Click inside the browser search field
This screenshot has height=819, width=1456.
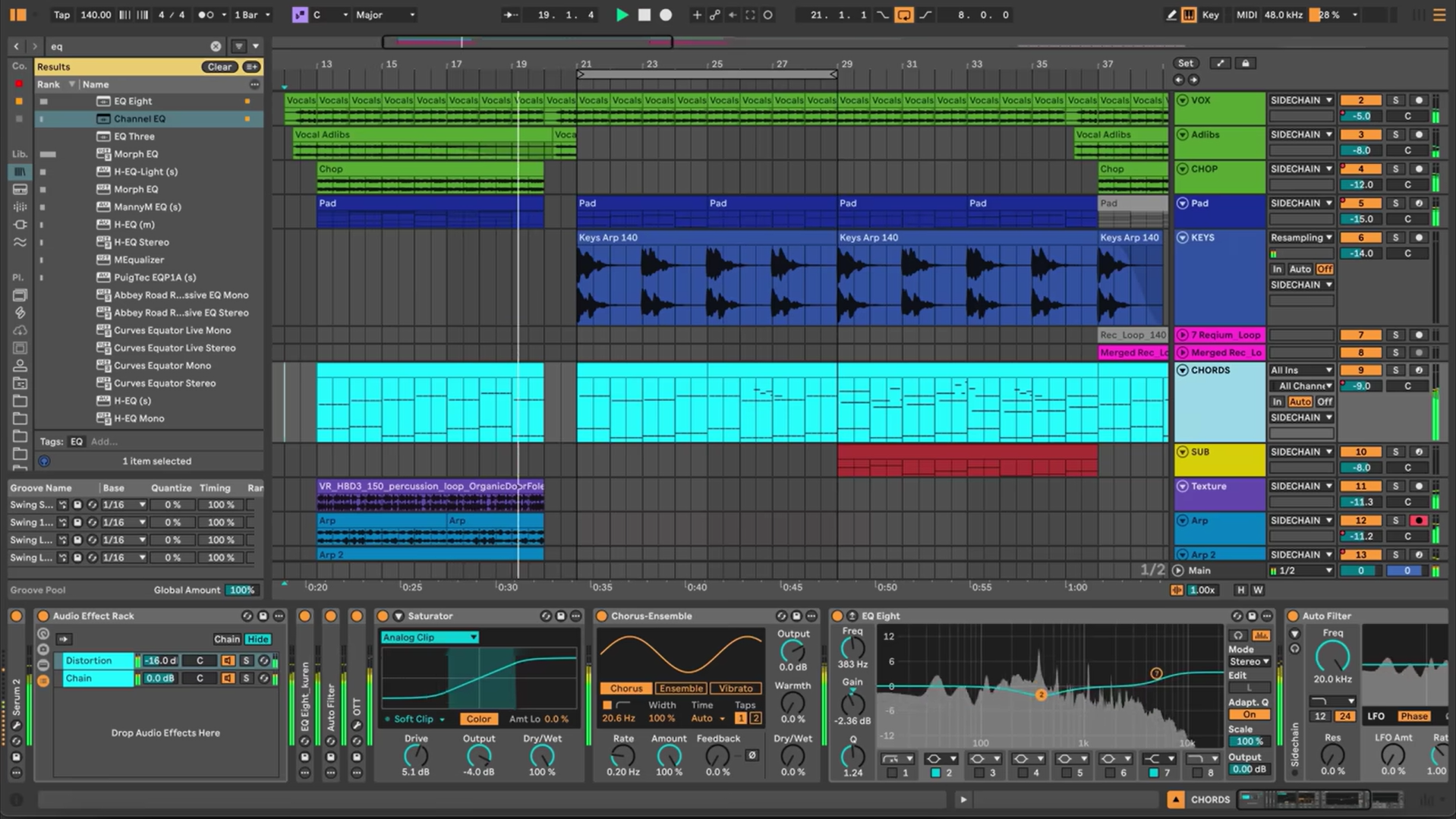point(128,46)
